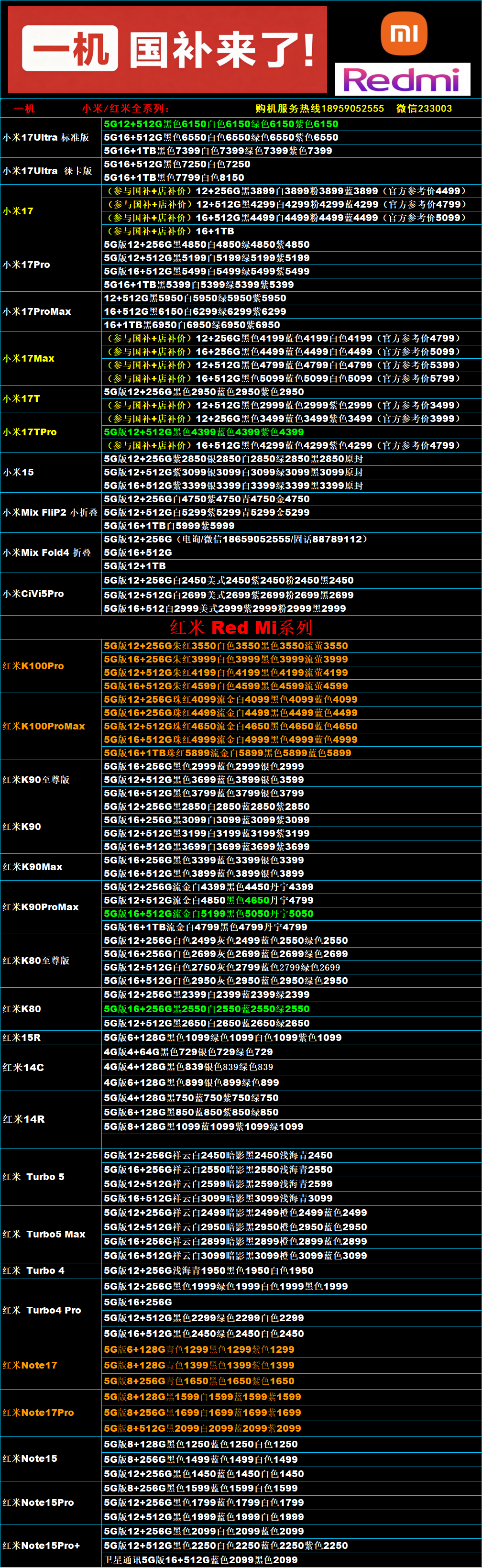Click the red '一机 国补来了!' banner

pos(167,49)
